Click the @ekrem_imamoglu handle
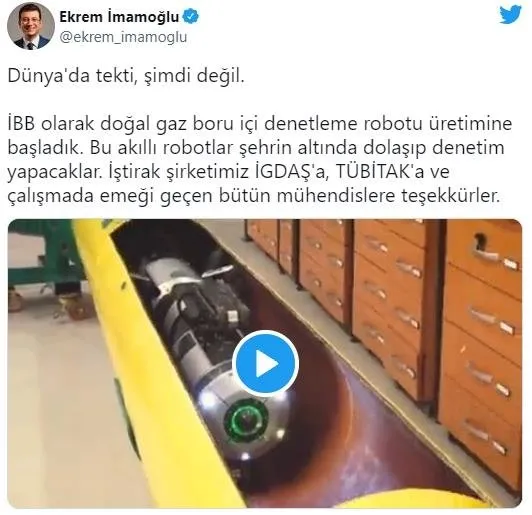This screenshot has width=532, height=515. (123, 37)
